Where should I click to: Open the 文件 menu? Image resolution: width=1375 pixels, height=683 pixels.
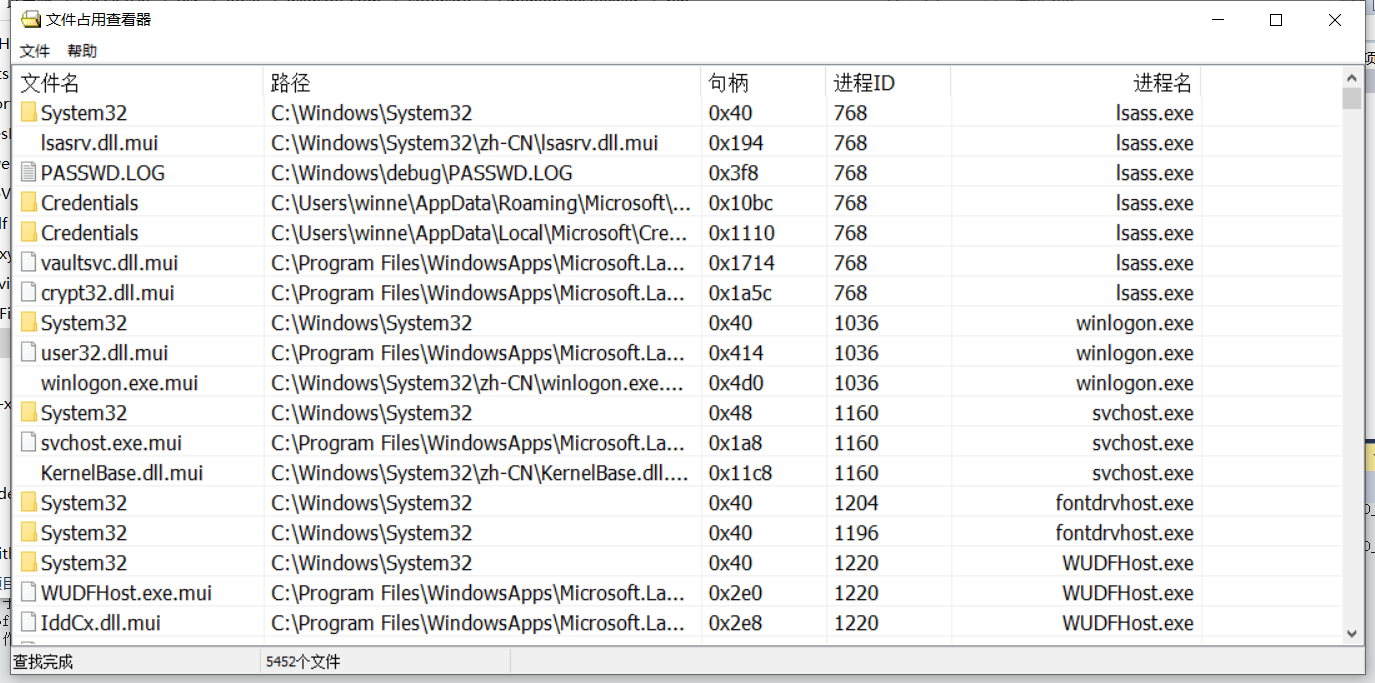click(35, 51)
